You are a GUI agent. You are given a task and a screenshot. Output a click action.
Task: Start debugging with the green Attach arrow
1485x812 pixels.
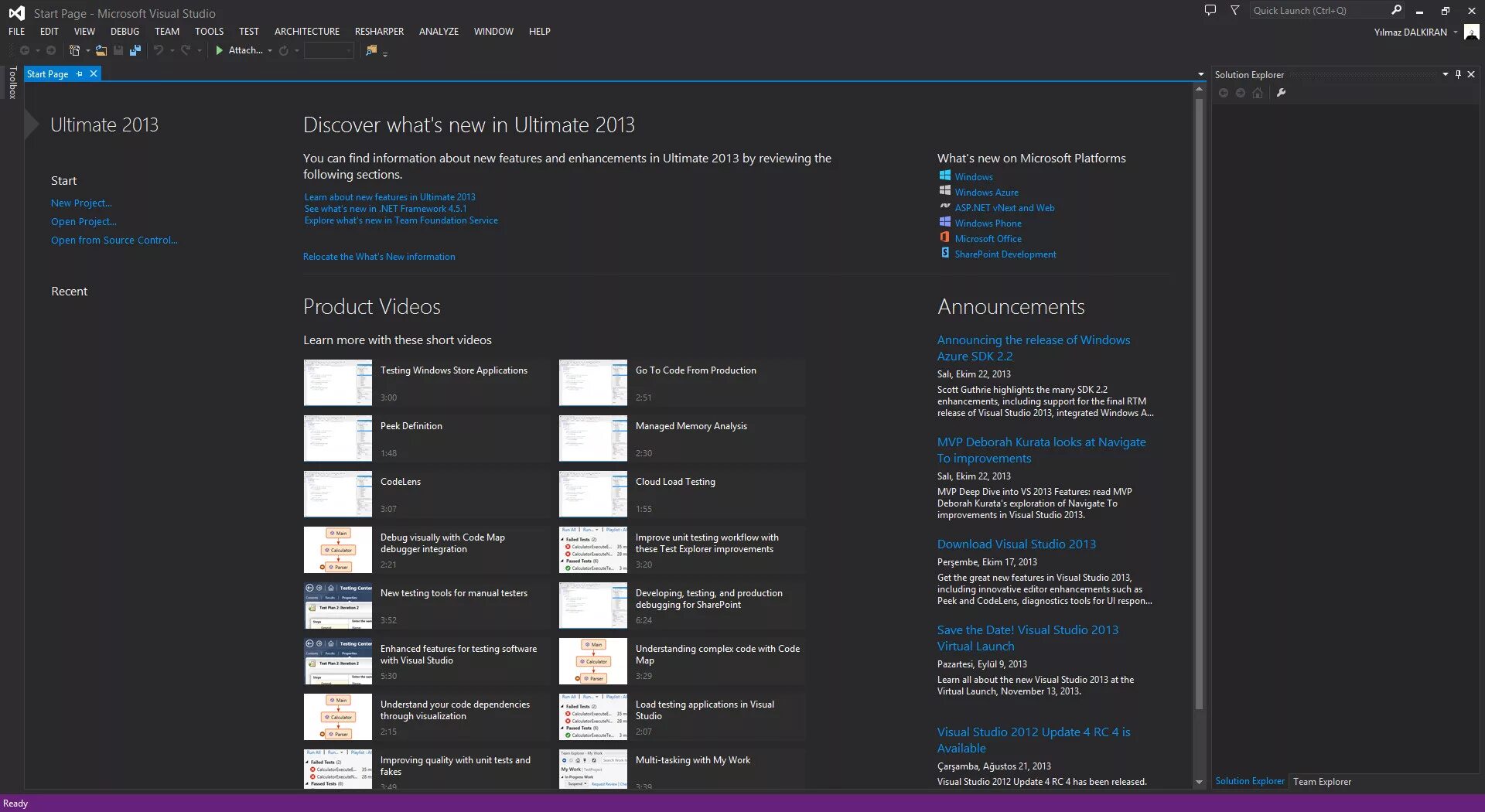(220, 50)
